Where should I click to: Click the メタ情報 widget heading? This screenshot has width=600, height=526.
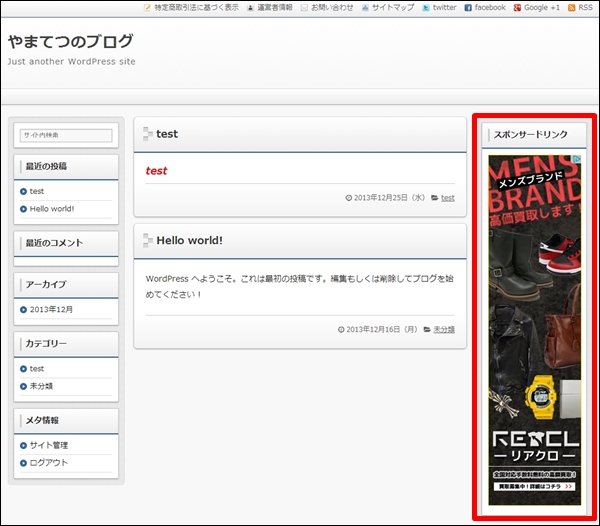[x=42, y=420]
